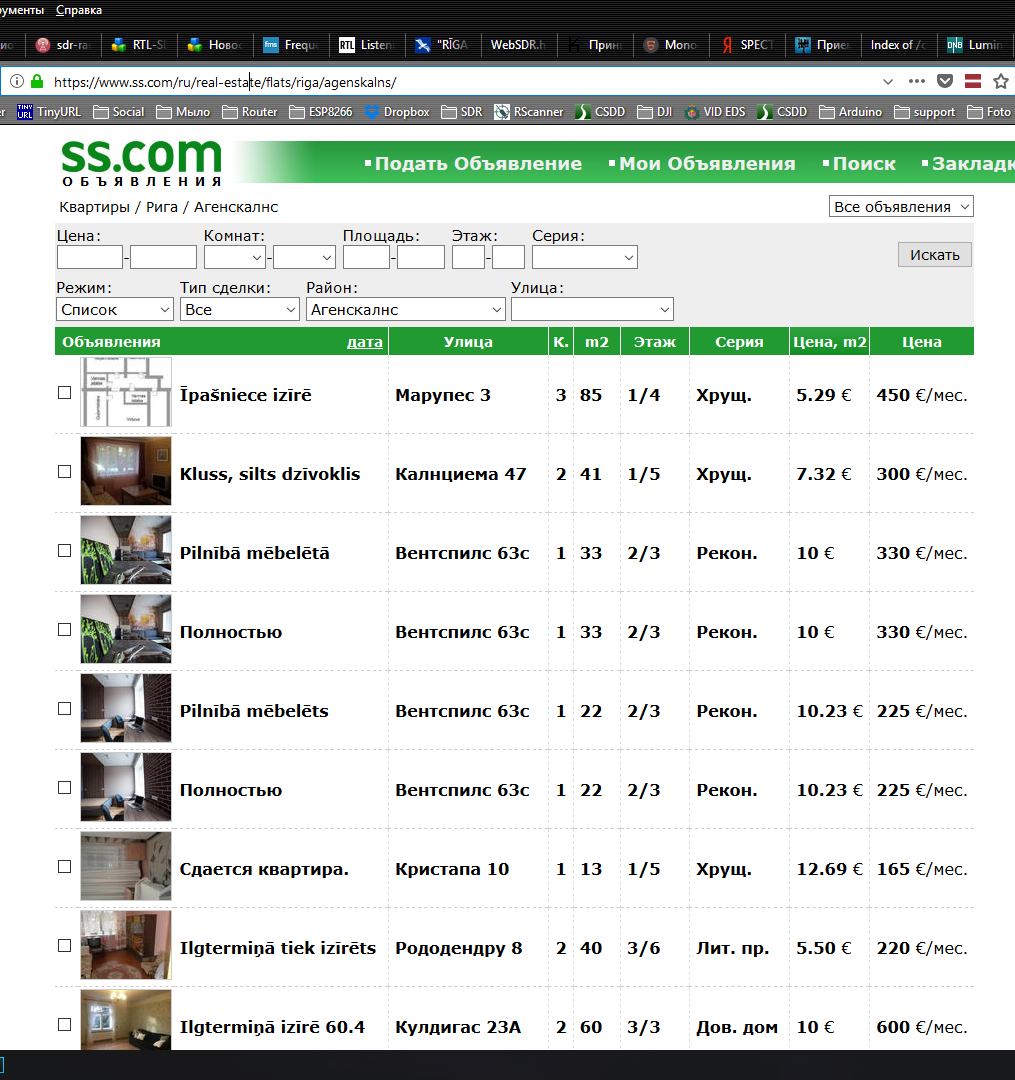Tick the checkbox for Полностью 22 m2 listing
1015x1080 pixels.
65,787
